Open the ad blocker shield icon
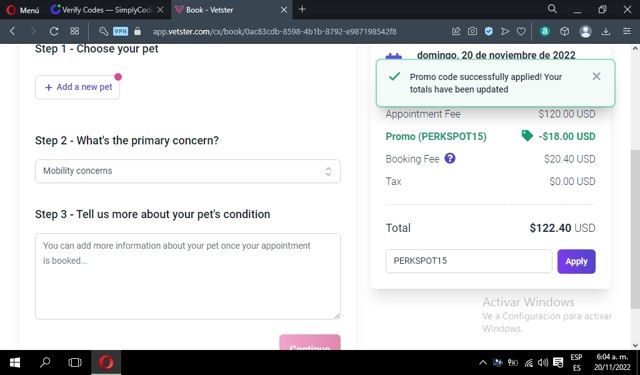The width and height of the screenshot is (640, 375). click(489, 31)
